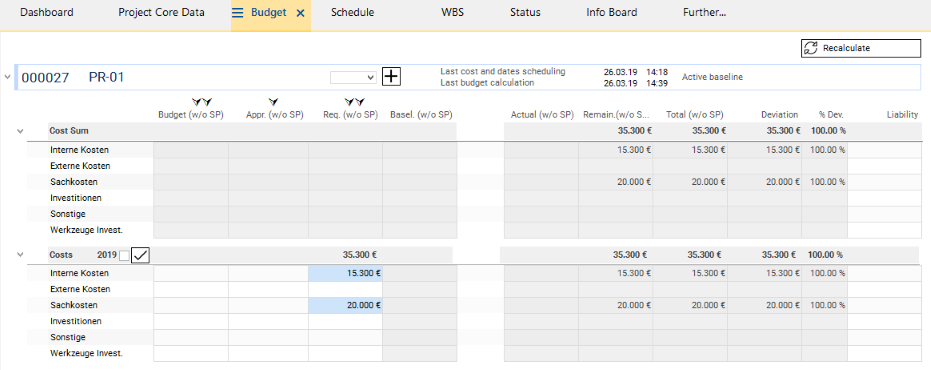931x370 pixels.
Task: Click the Actual (w/o SP) column header
Action: (542, 115)
